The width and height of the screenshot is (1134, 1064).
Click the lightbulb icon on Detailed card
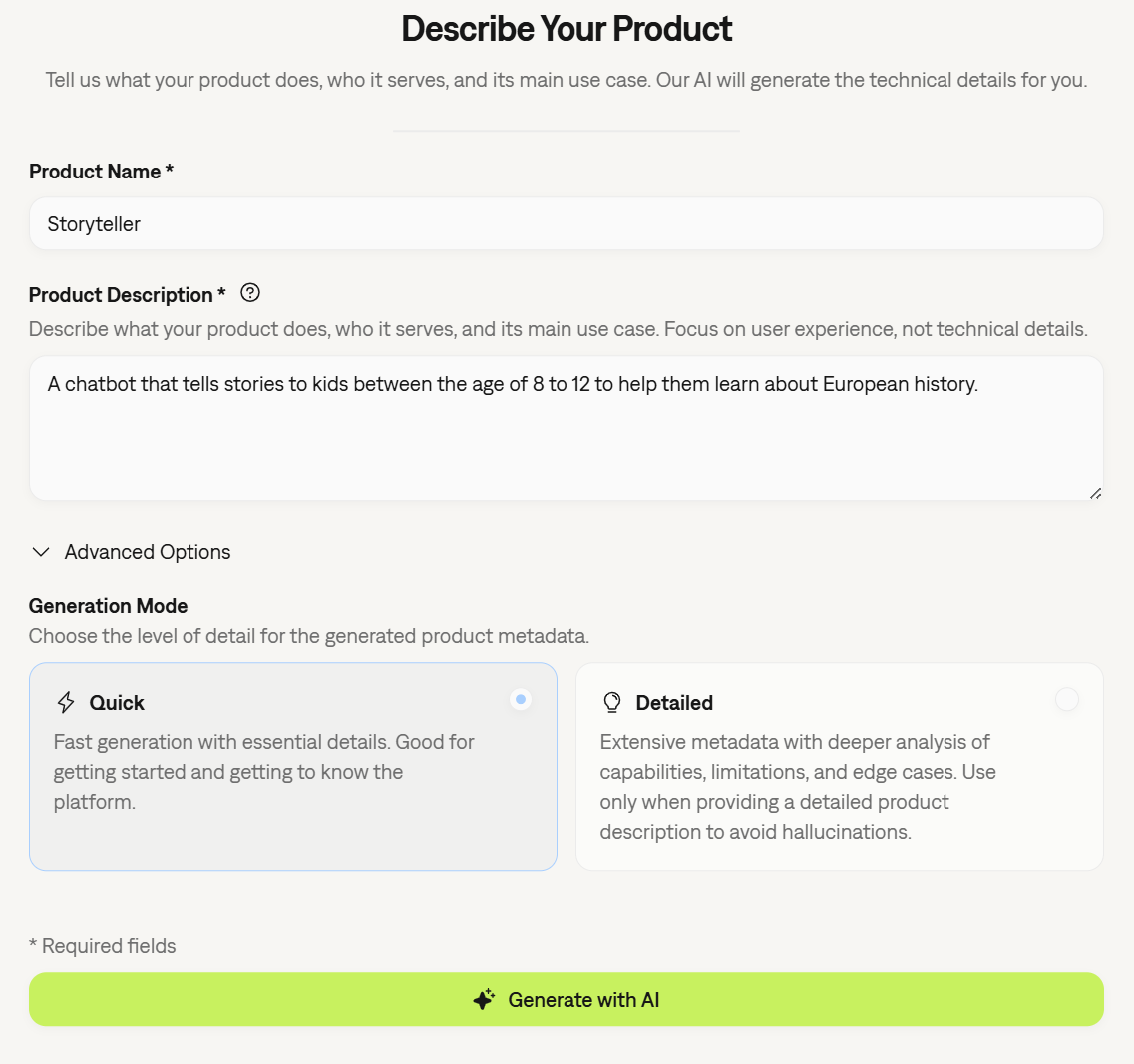coord(611,701)
